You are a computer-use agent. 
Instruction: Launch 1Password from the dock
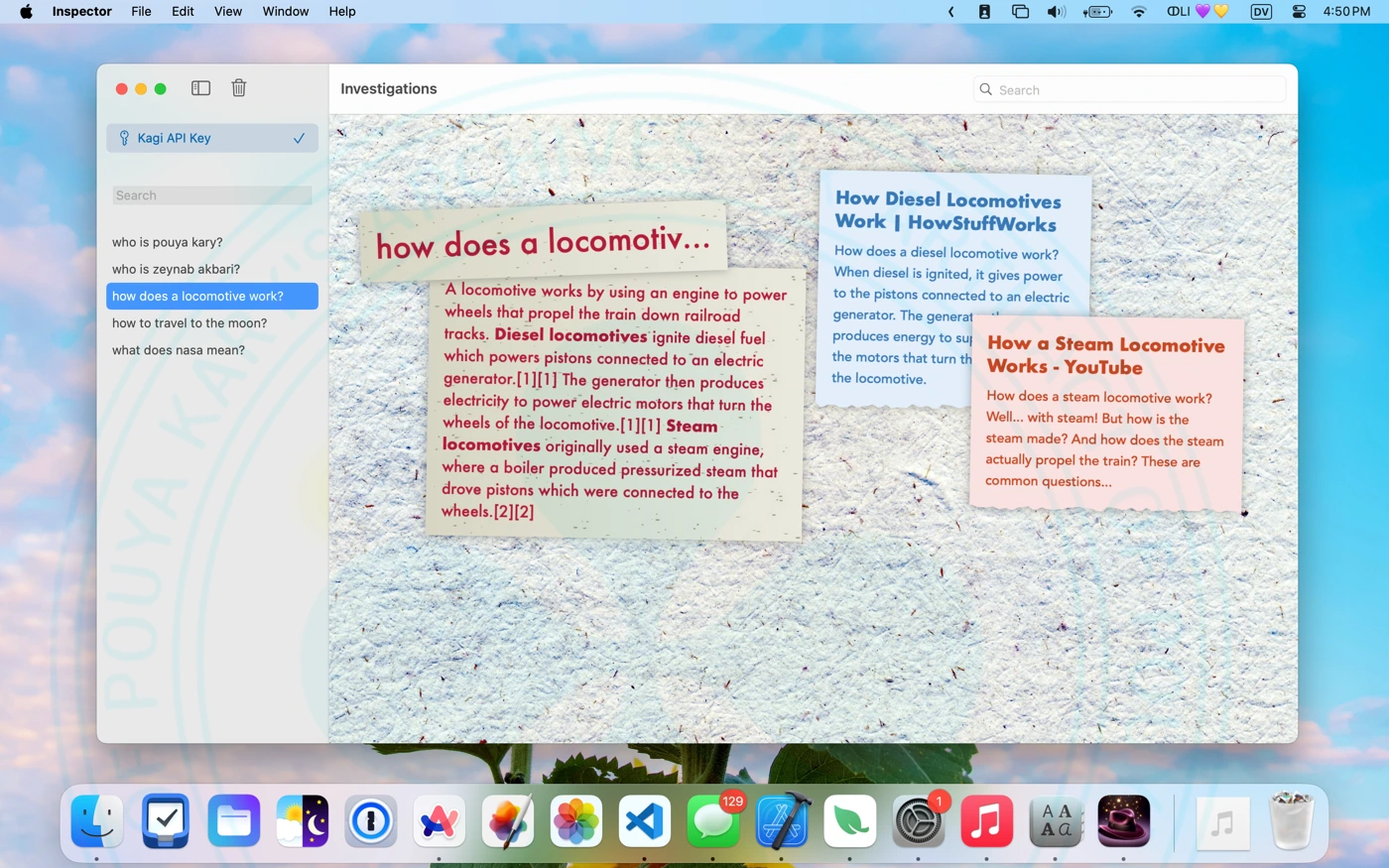[371, 821]
